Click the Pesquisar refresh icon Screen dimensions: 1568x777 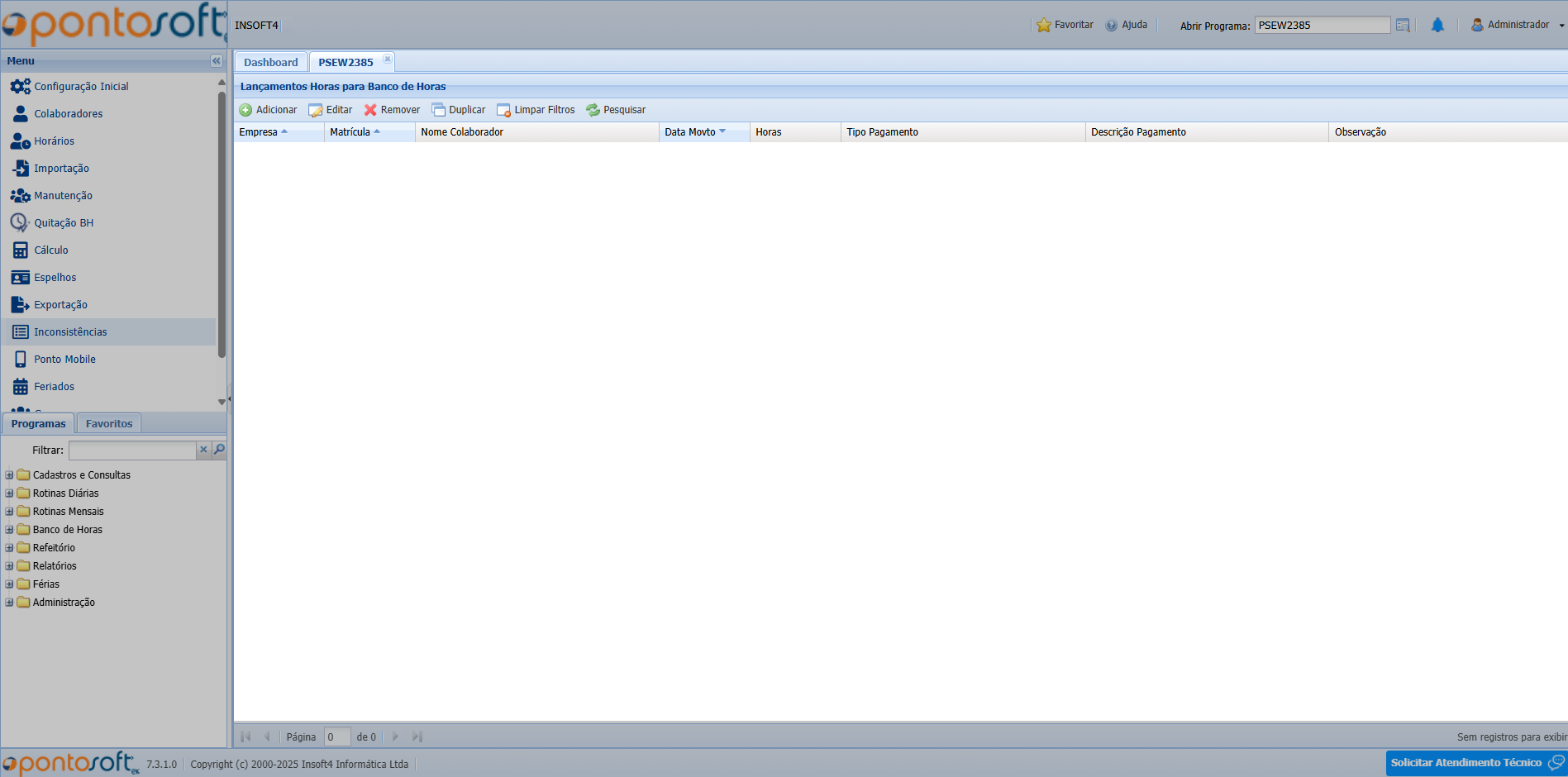(593, 110)
